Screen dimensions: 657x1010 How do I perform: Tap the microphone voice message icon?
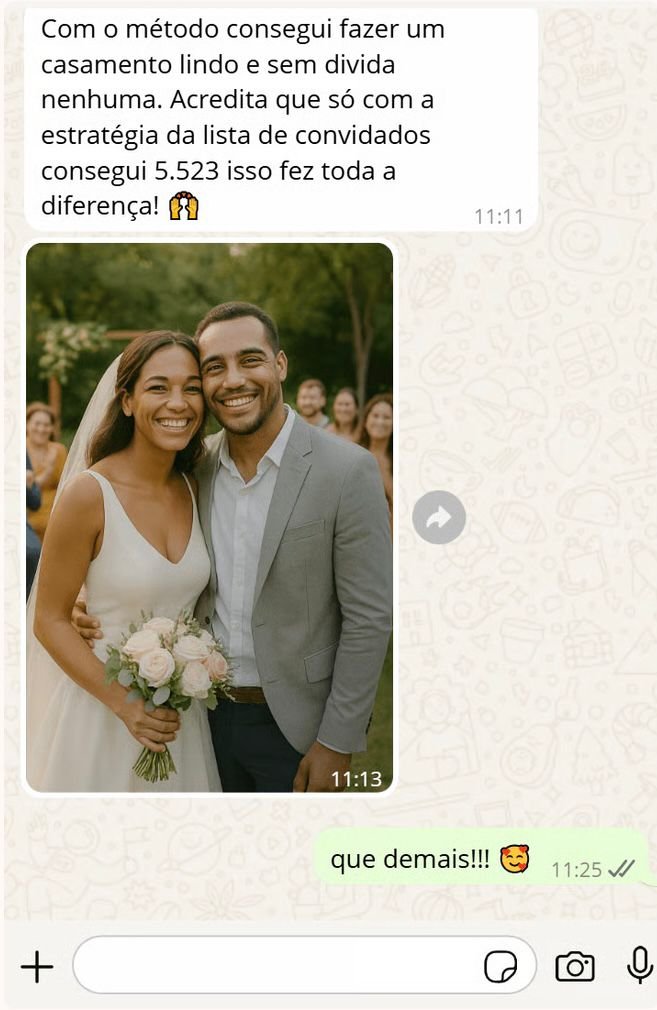640,965
